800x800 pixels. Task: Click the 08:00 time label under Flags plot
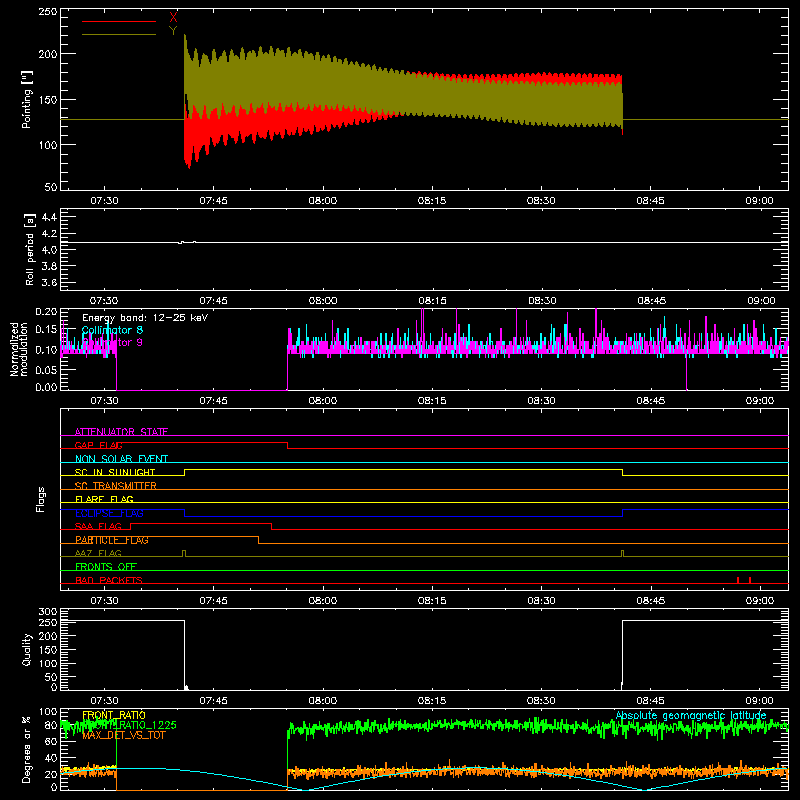tap(322, 601)
